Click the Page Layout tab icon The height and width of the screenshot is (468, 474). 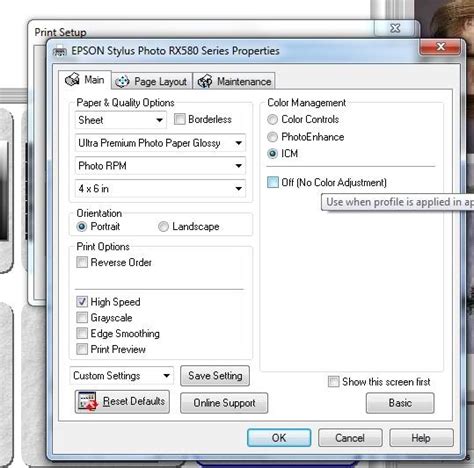[122, 81]
